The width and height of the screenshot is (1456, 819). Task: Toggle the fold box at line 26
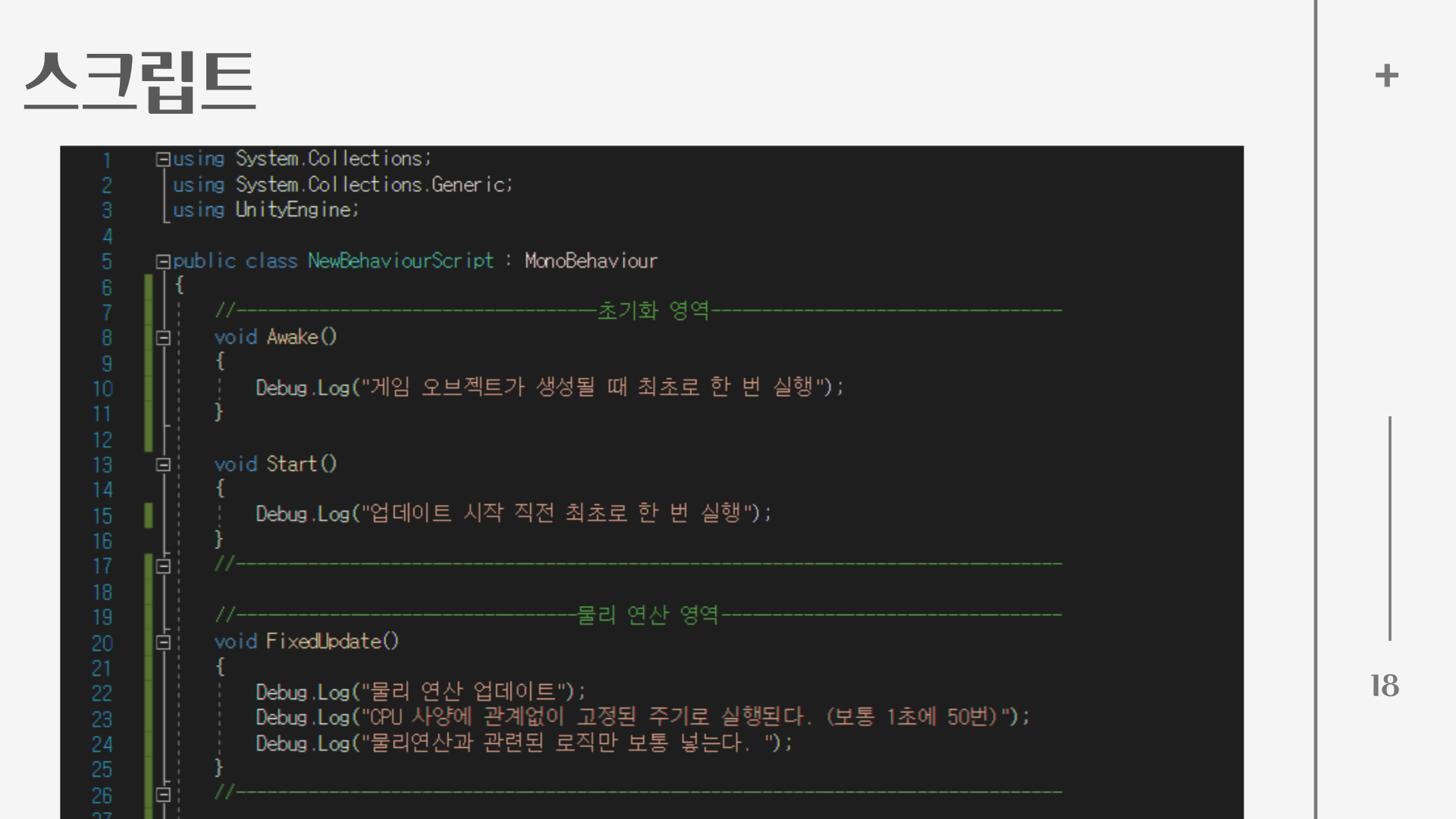[x=163, y=794]
